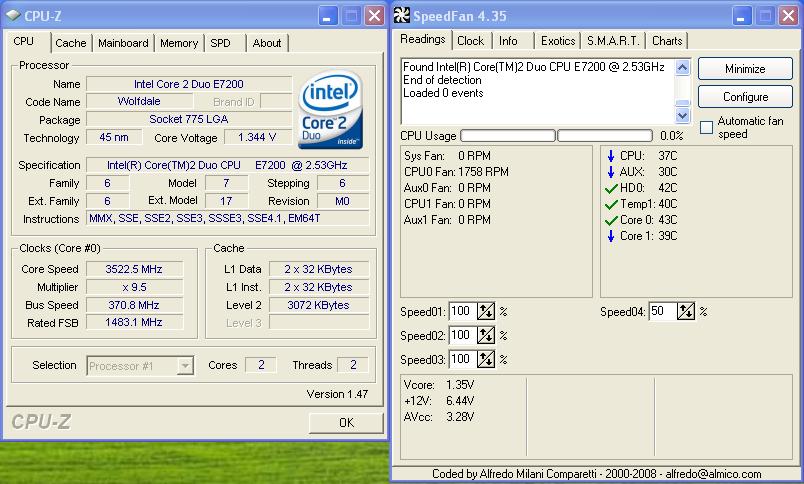The image size is (804, 484).
Task: Click the Intel Core 2 Duo logo
Action: click(330, 108)
